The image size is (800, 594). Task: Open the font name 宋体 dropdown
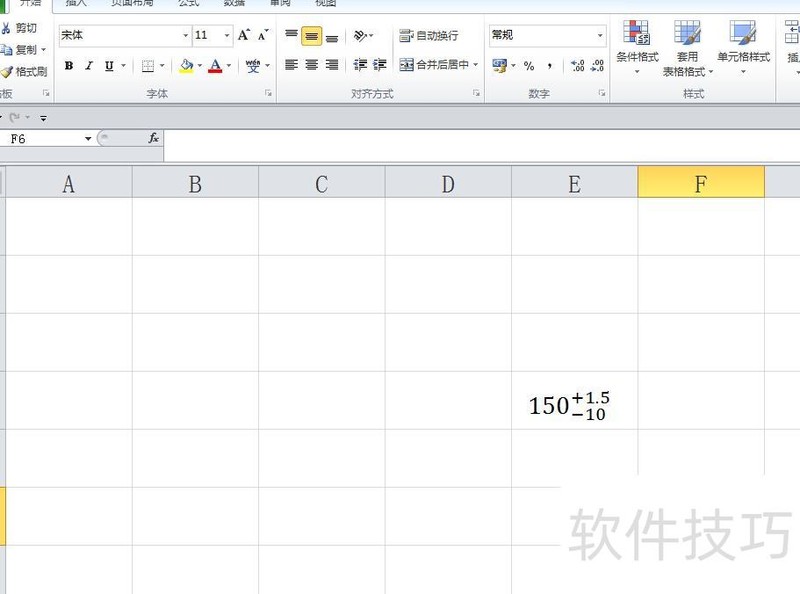(x=185, y=33)
